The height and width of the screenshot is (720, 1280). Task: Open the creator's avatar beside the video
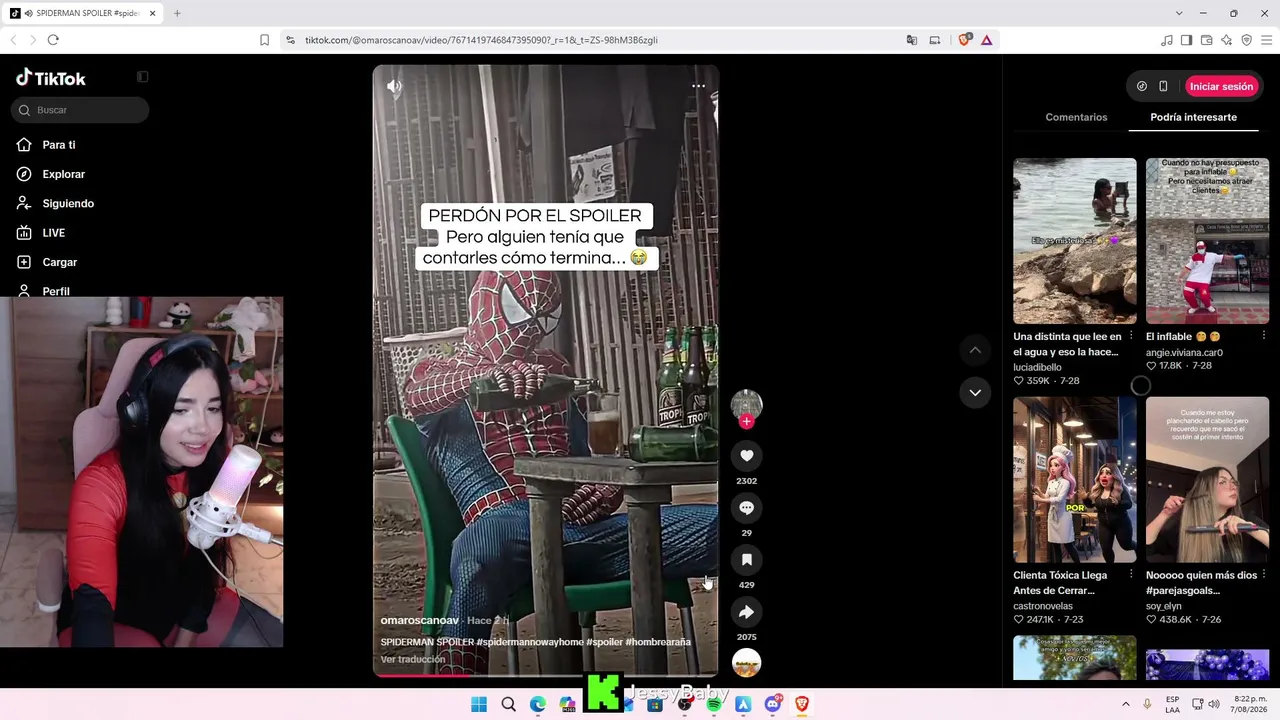pyautogui.click(x=746, y=404)
